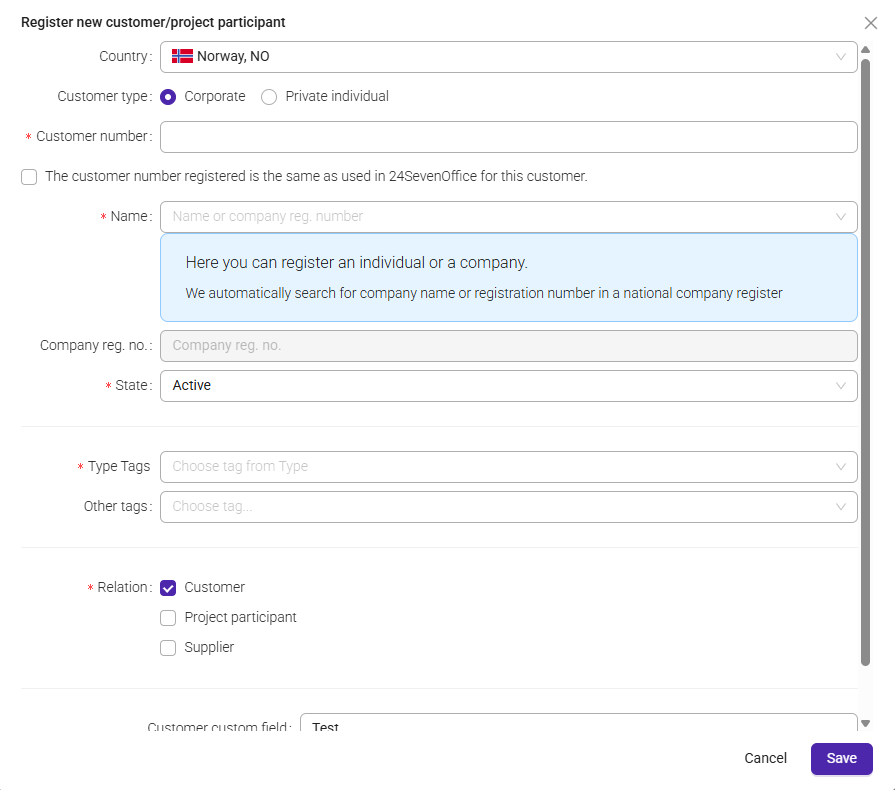This screenshot has height=790, width=895.
Task: Uncheck the Customer relation checkbox
Action: tap(168, 588)
